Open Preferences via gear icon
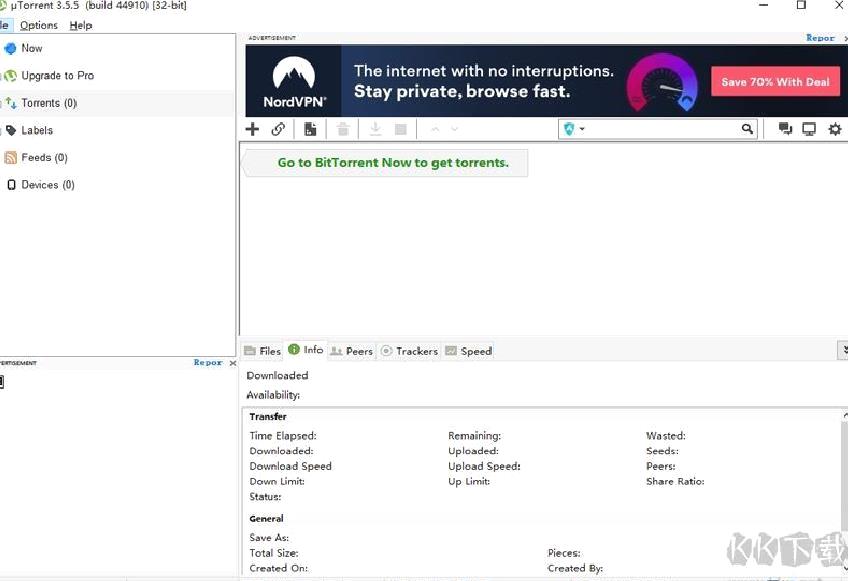 pos(835,129)
